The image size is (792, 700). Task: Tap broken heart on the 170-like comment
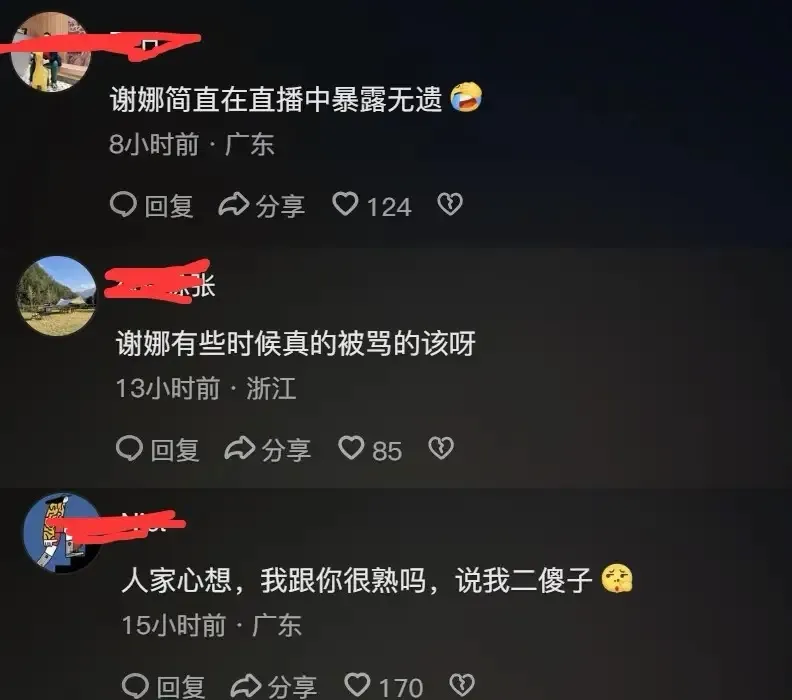point(462,685)
